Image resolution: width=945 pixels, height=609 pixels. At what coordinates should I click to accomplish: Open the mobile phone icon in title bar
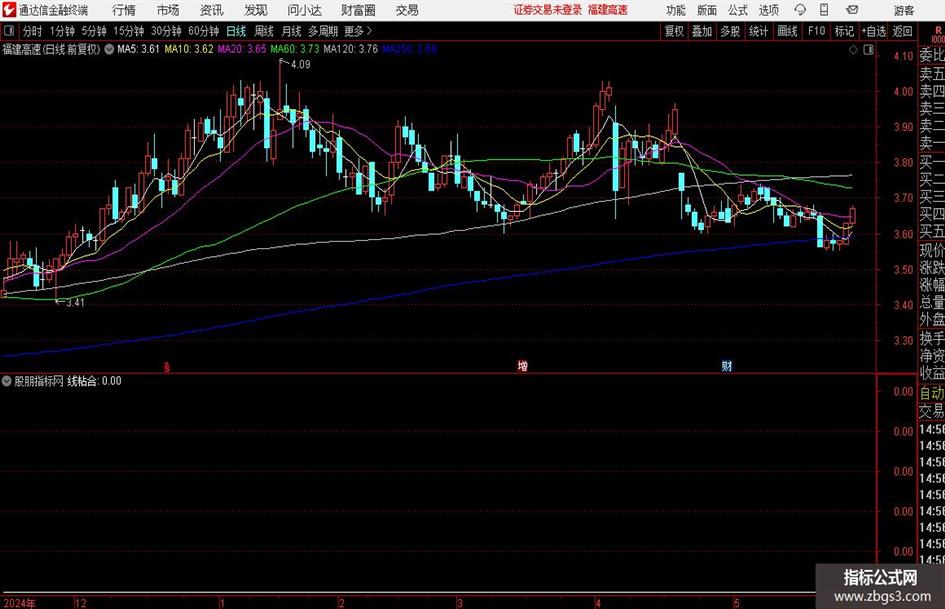[824, 10]
